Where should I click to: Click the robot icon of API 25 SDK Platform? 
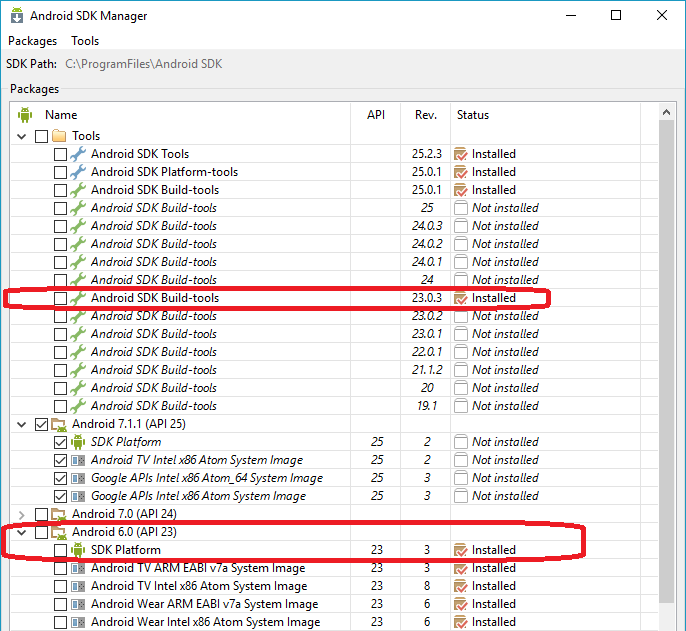[78, 442]
